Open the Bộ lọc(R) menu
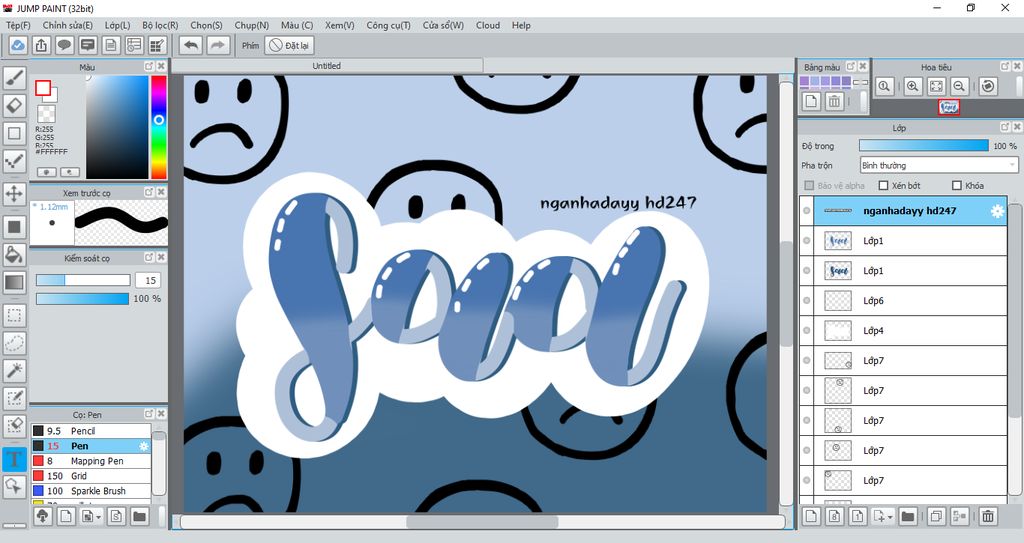Screen dimensions: 1024x543 [160, 25]
